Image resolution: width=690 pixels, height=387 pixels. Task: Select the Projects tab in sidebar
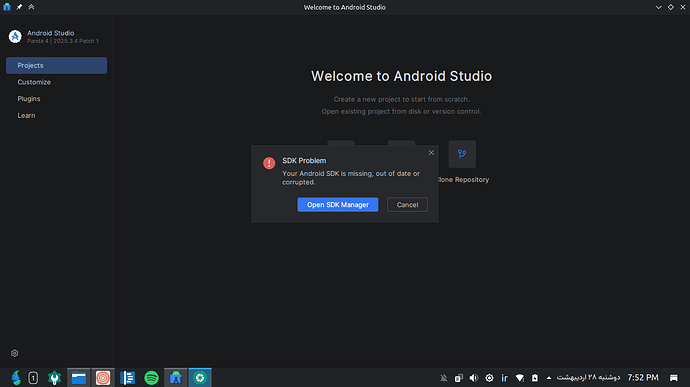pyautogui.click(x=56, y=65)
